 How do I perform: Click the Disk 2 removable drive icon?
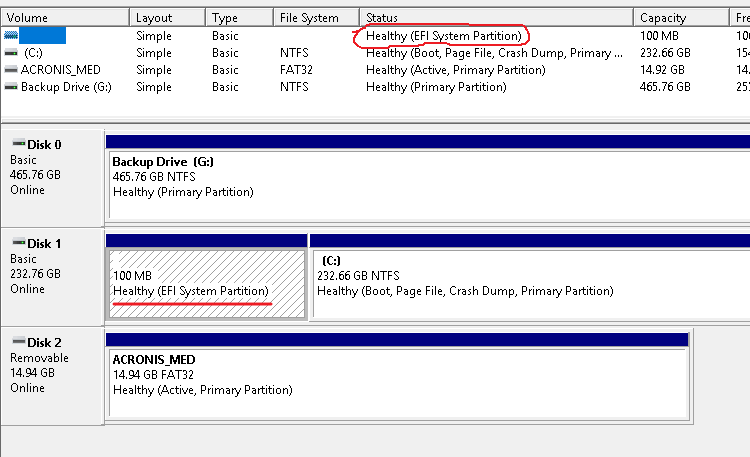[x=17, y=341]
